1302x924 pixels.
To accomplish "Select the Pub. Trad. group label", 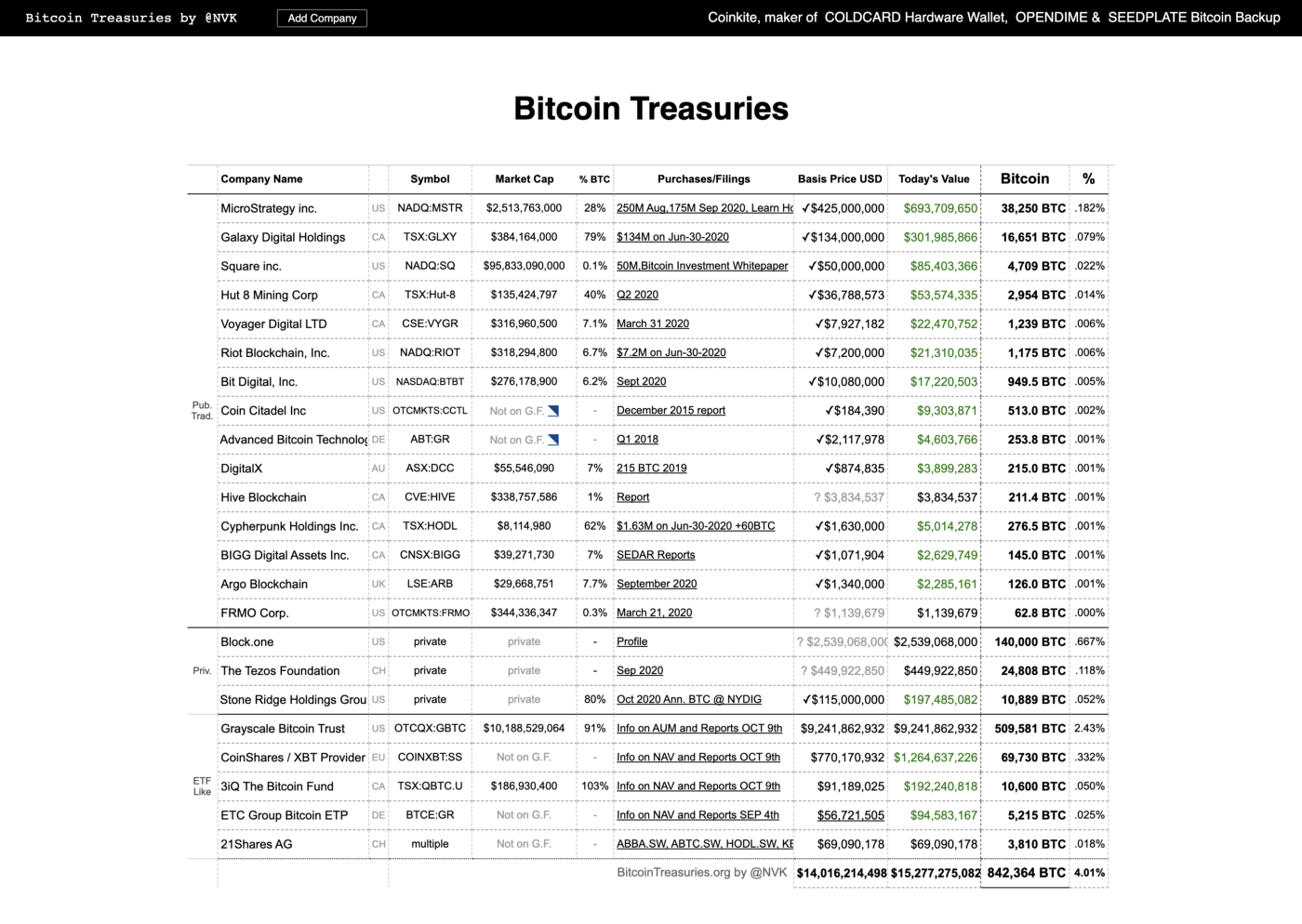I will pos(202,411).
